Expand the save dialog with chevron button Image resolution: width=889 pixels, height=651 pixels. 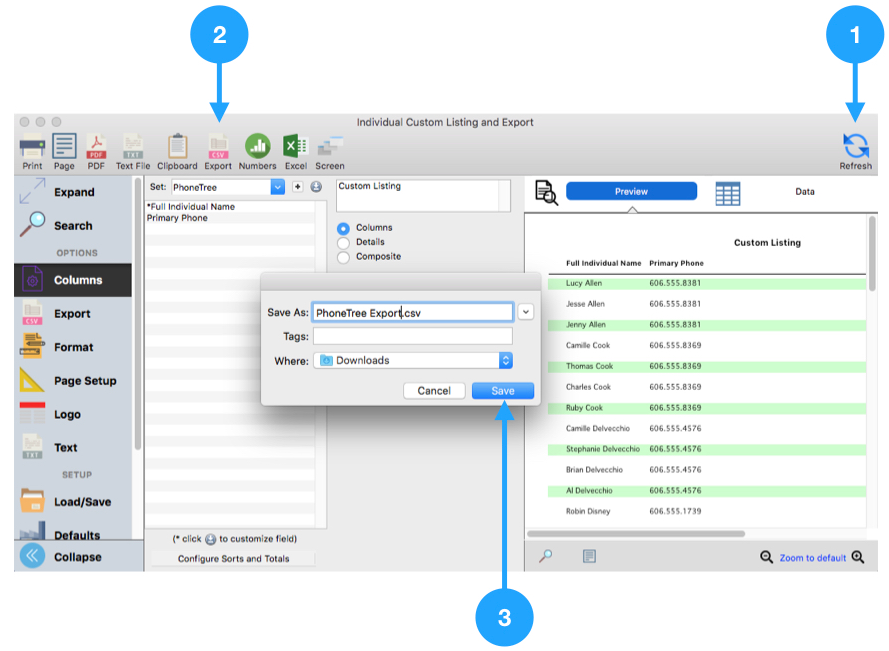click(x=526, y=312)
